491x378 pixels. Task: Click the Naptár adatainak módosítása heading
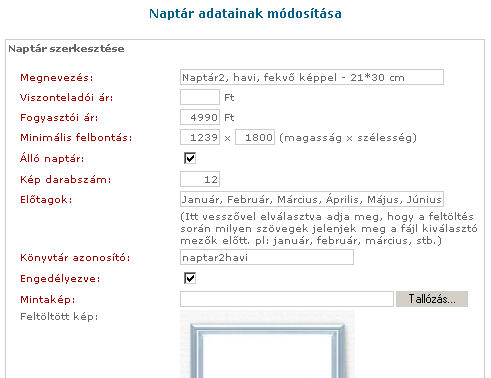(245, 14)
